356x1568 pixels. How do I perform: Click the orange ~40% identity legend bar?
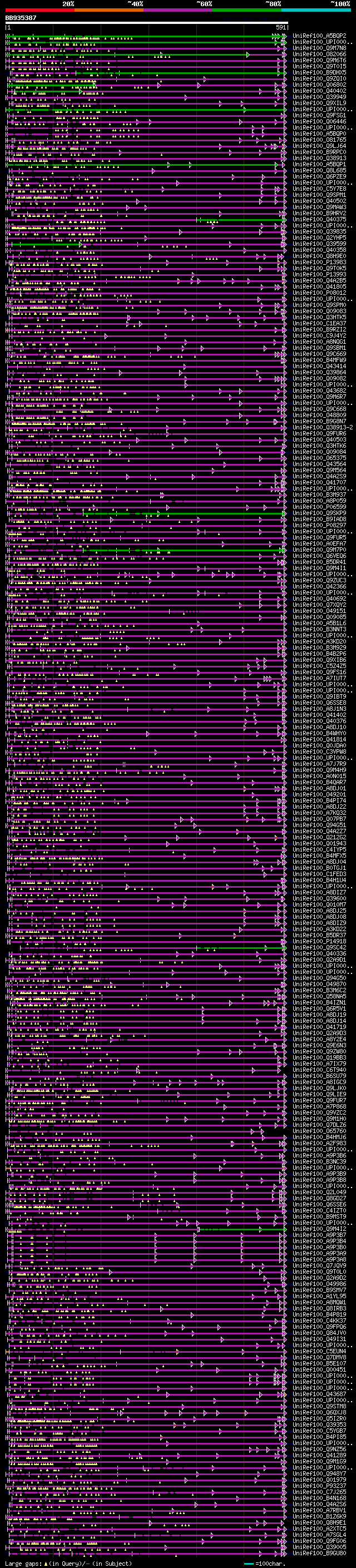(109, 10)
